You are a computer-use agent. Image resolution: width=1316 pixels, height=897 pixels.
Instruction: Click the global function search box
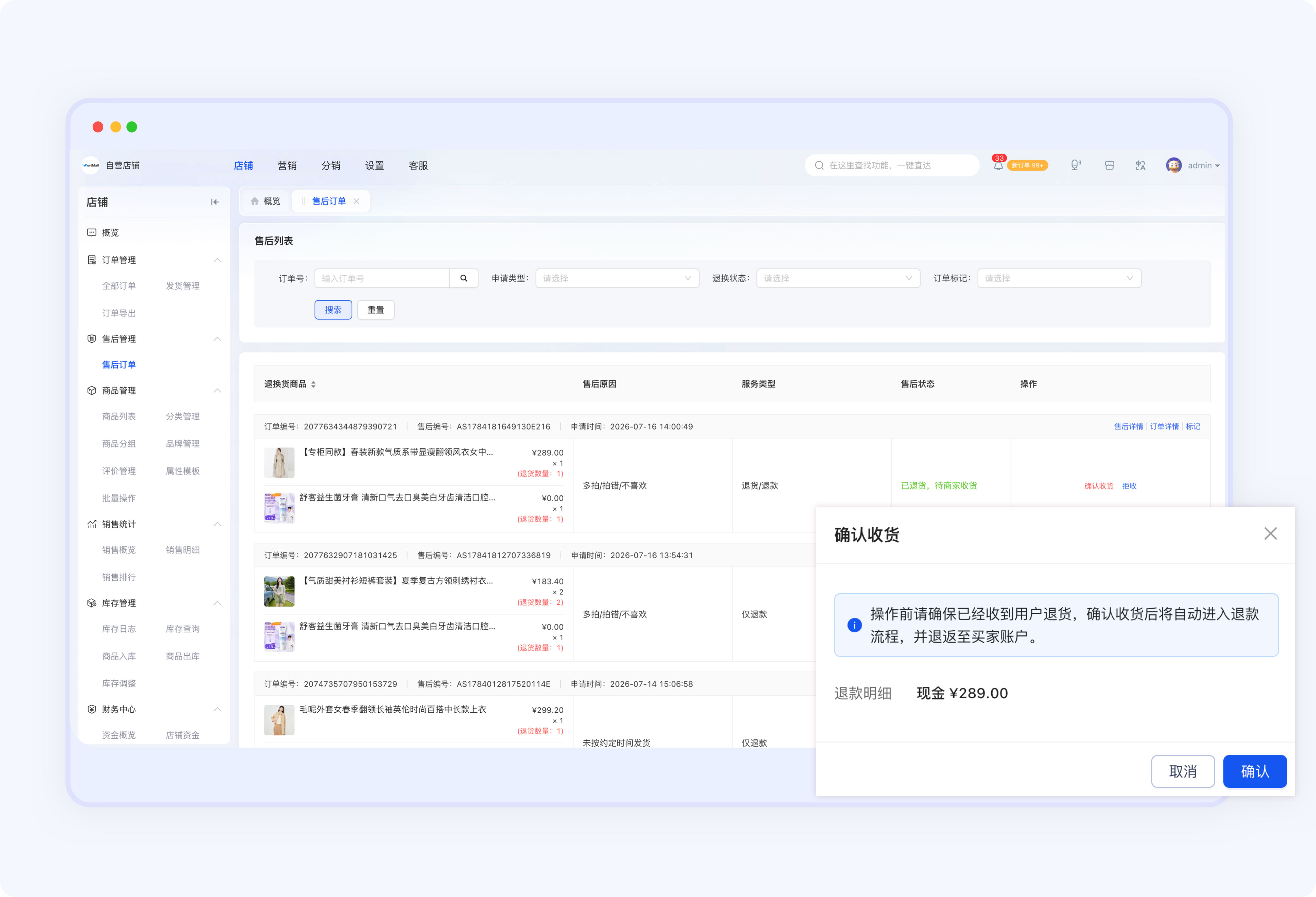pyautogui.click(x=892, y=165)
